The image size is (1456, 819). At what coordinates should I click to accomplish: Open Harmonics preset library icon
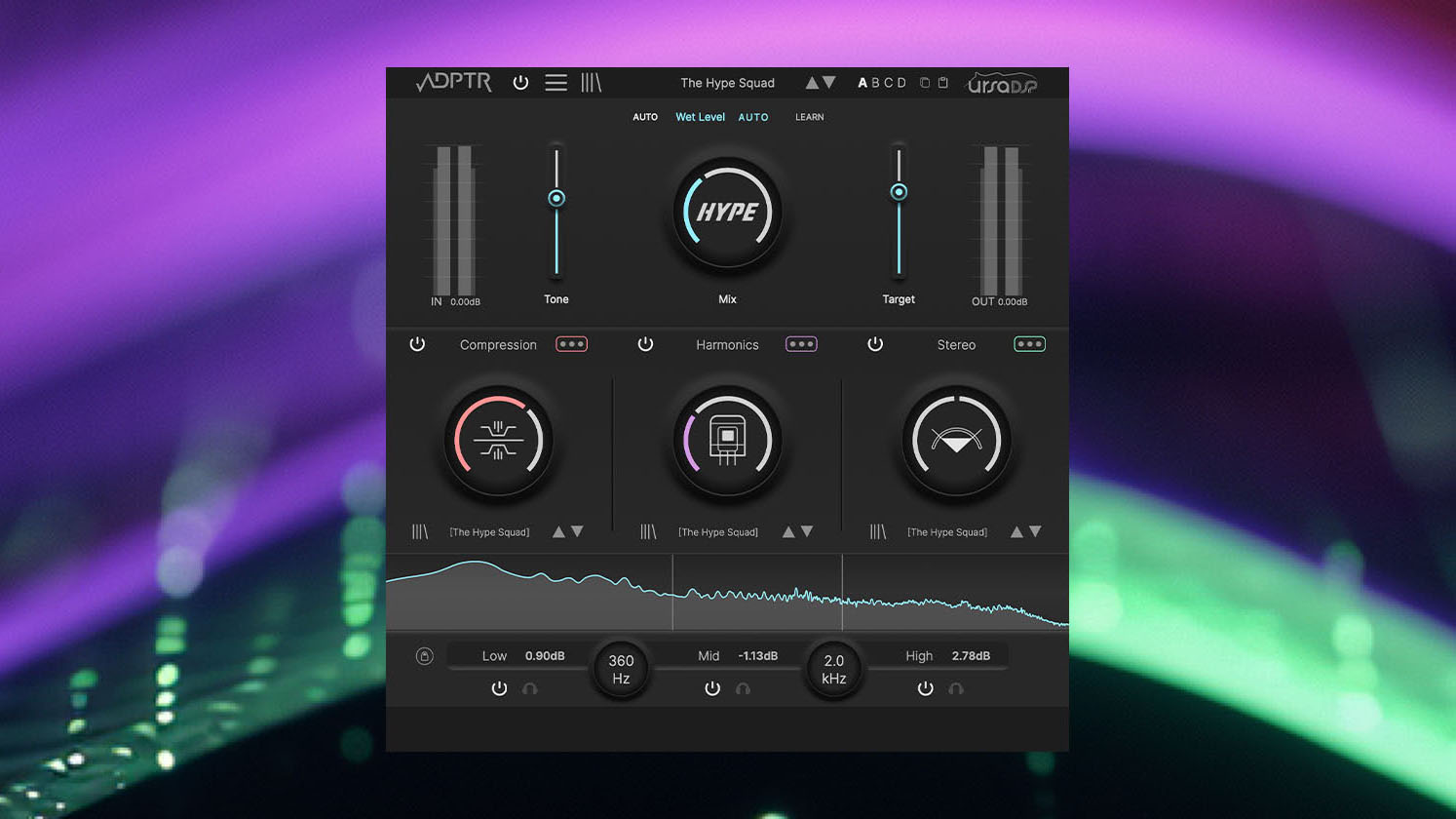[648, 531]
